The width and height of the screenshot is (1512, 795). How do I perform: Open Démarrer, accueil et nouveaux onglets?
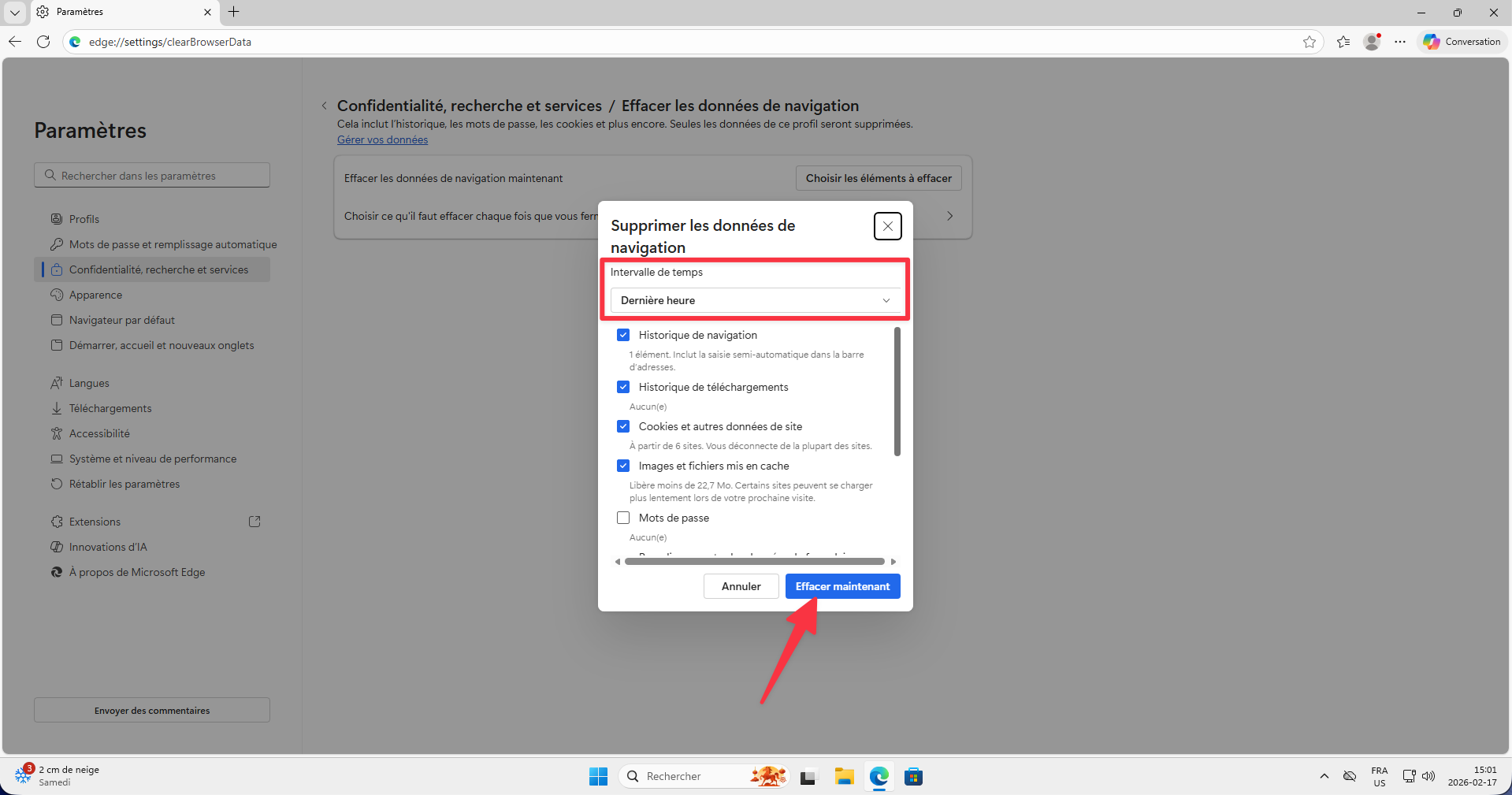click(152, 345)
